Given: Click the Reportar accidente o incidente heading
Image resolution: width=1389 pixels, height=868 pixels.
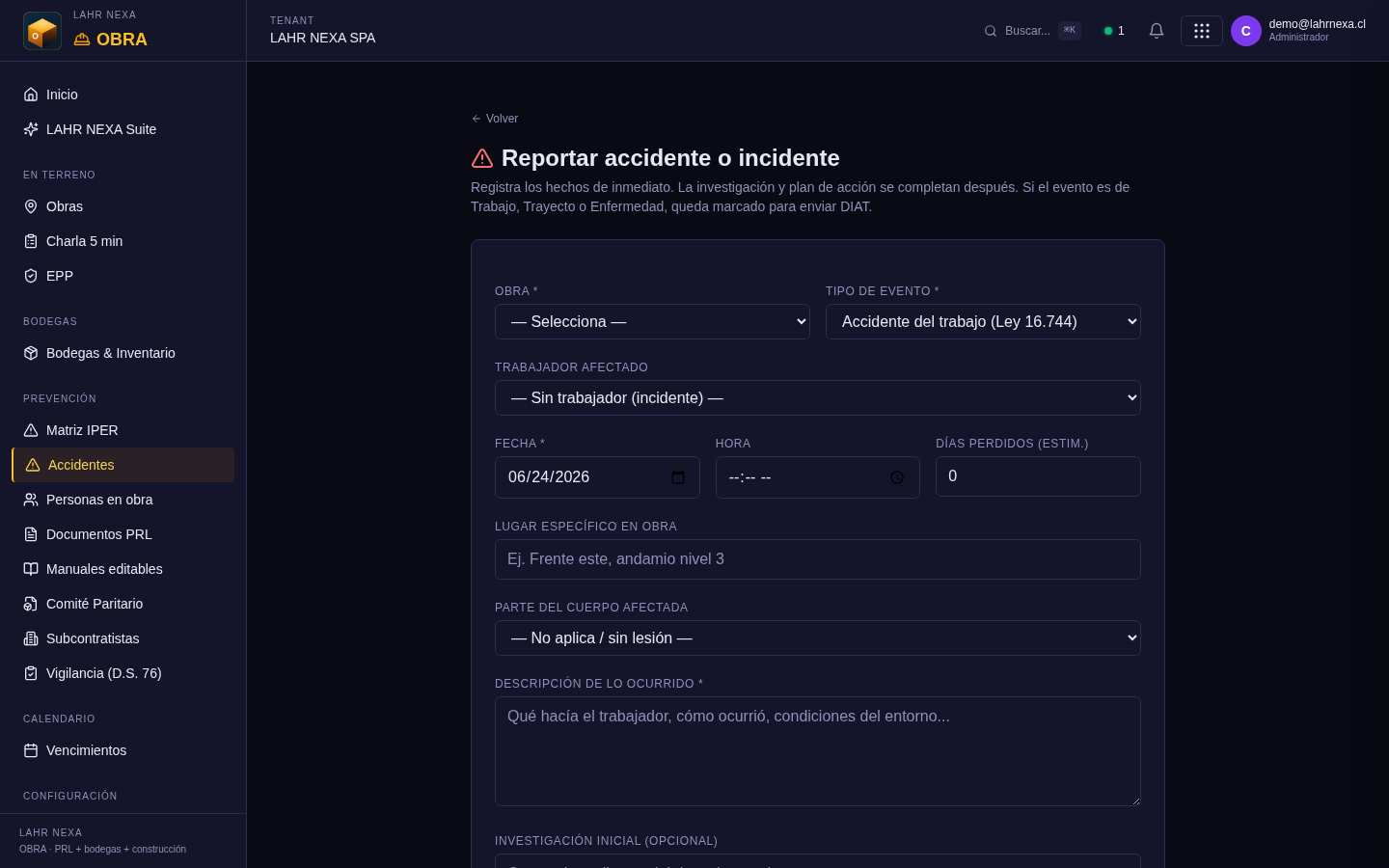Looking at the screenshot, I should 670,158.
